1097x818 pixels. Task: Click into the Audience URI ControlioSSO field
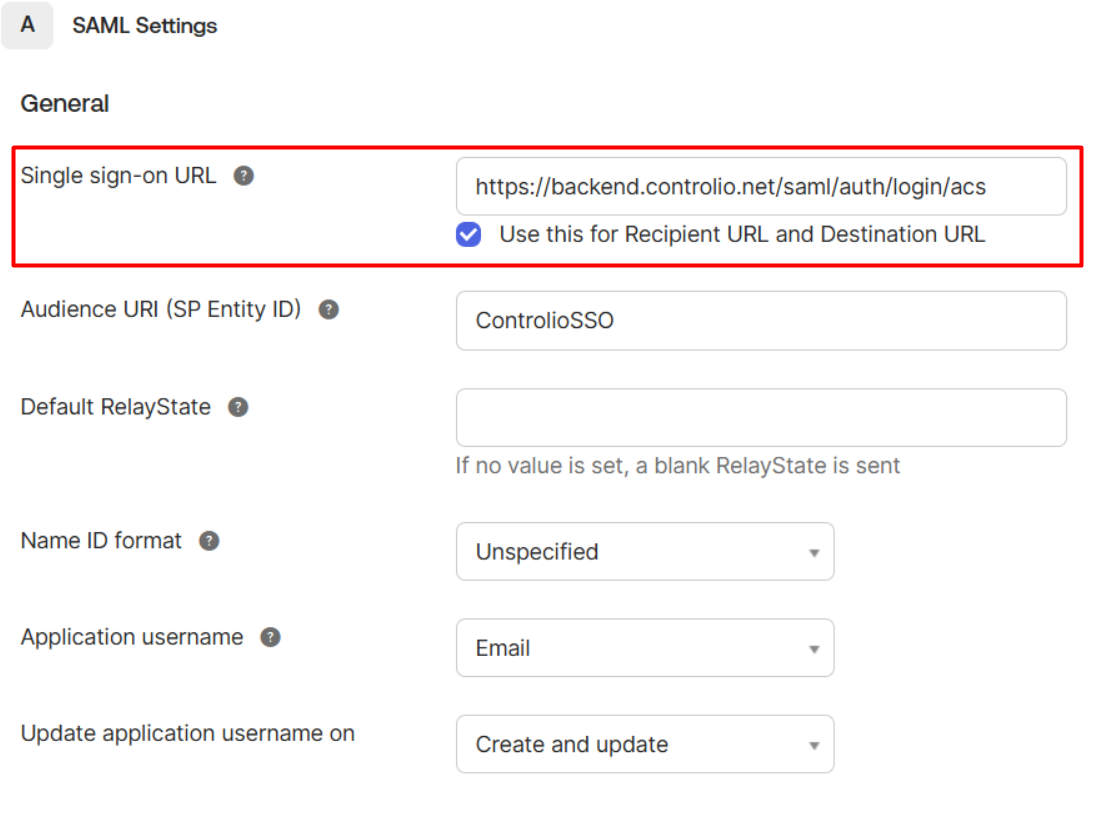(x=761, y=320)
